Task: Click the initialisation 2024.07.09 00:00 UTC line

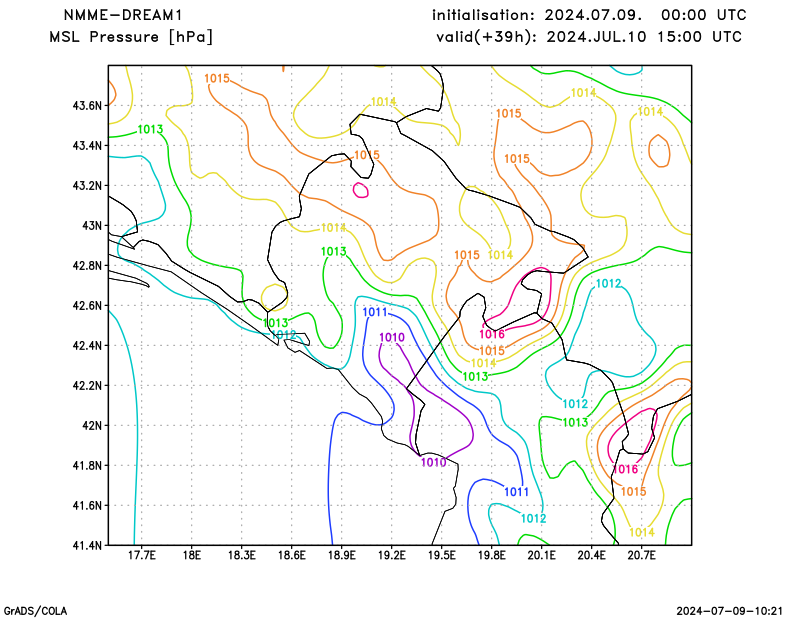Action: pos(589,15)
